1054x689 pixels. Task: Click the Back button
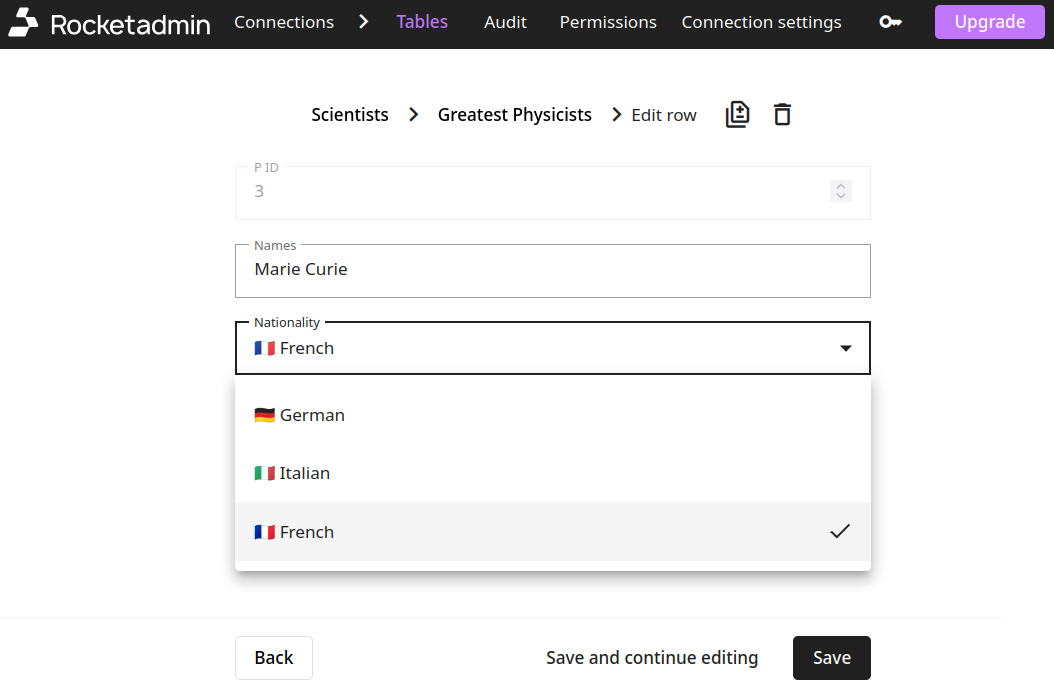pos(274,657)
